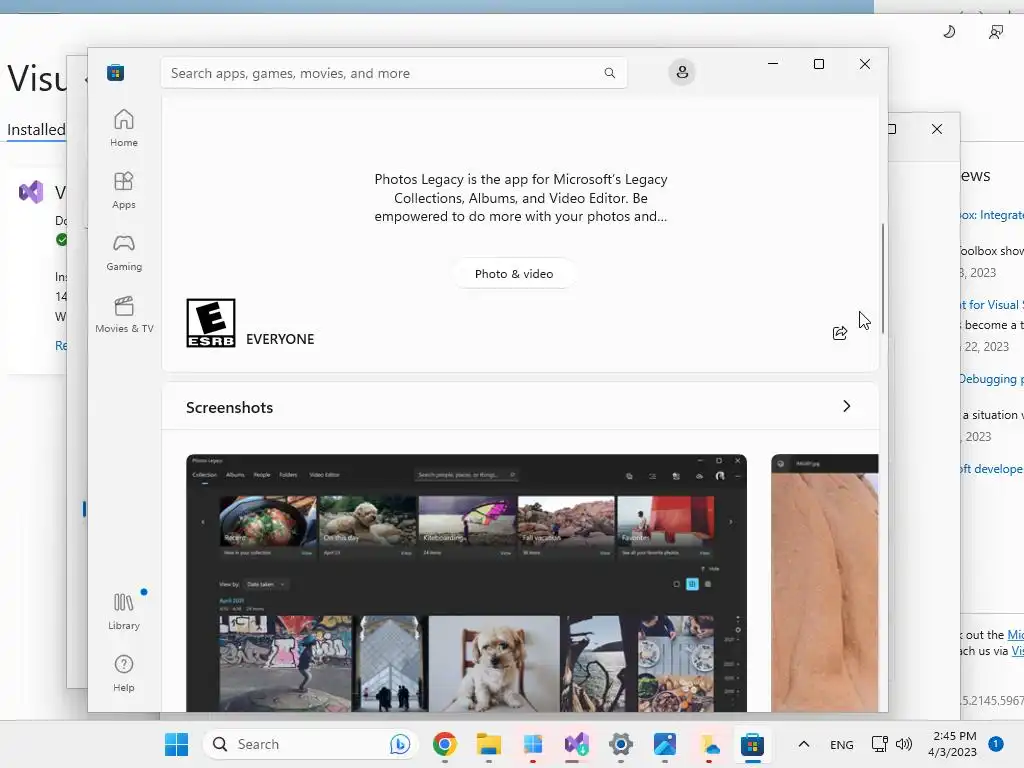1024x768 pixels.
Task: Click the ESRB Everyone rating badge
Action: (x=211, y=323)
